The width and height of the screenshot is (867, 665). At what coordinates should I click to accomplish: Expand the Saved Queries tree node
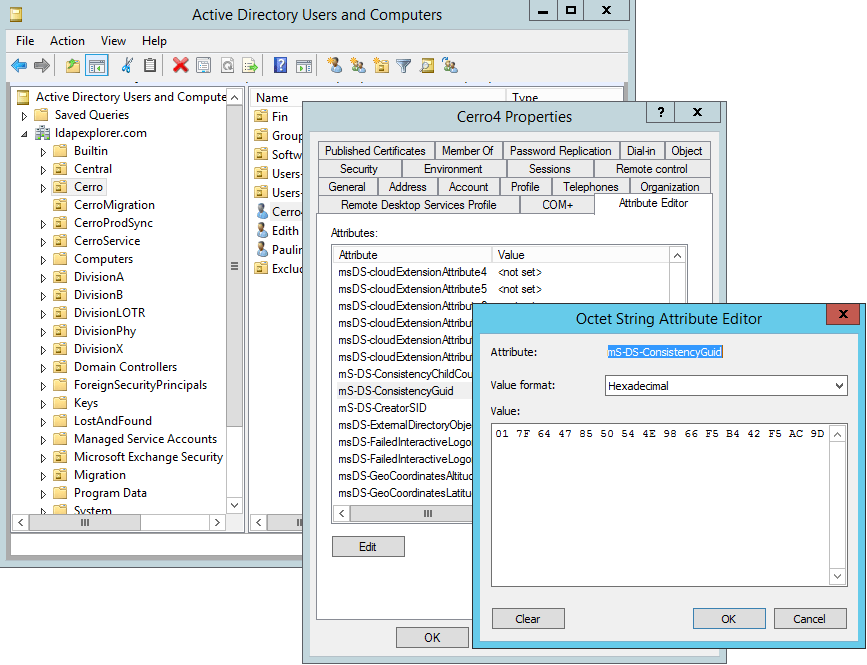pyautogui.click(x=22, y=114)
